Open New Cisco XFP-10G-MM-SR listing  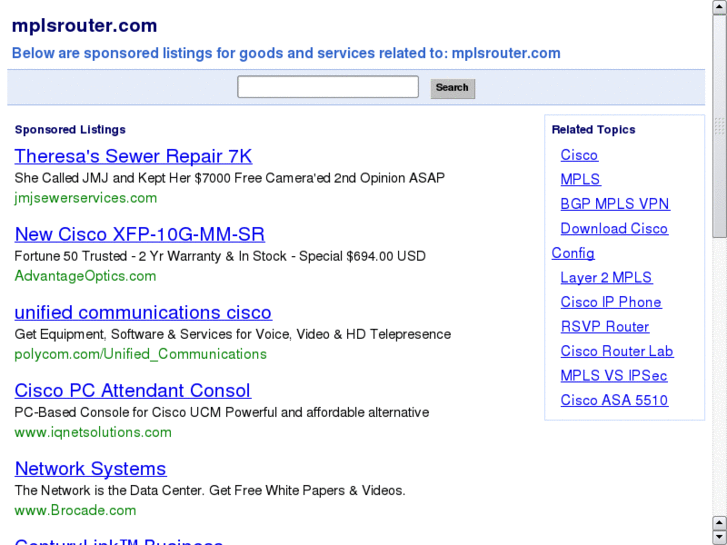pyautogui.click(x=140, y=234)
